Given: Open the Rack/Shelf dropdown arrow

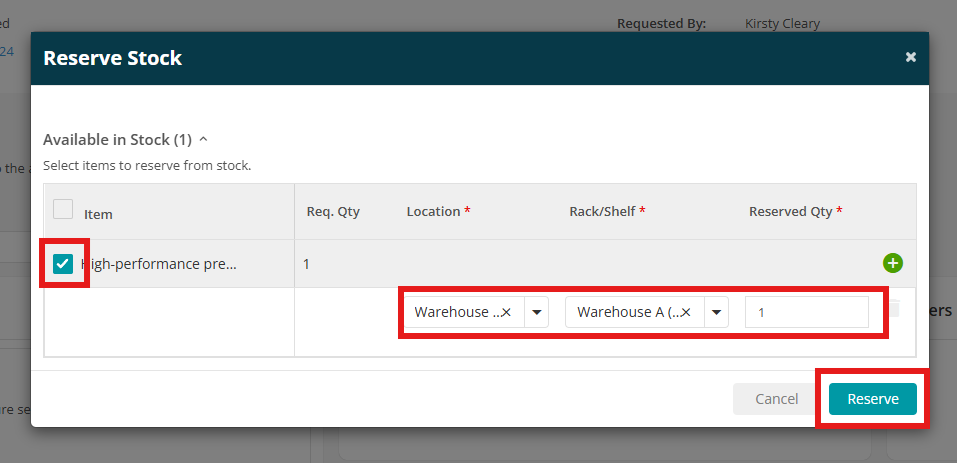Looking at the screenshot, I should 717,312.
